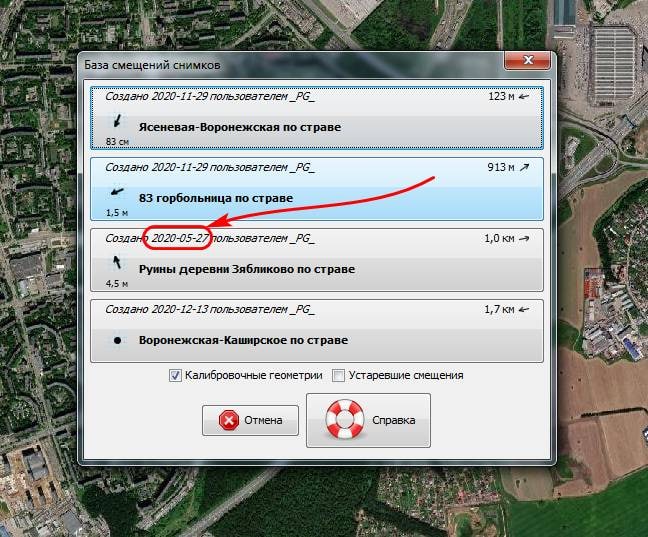The width and height of the screenshot is (648, 537).
Task: Click the offset arrow icon for Руины деревни Зябликово
Action: [x=117, y=262]
